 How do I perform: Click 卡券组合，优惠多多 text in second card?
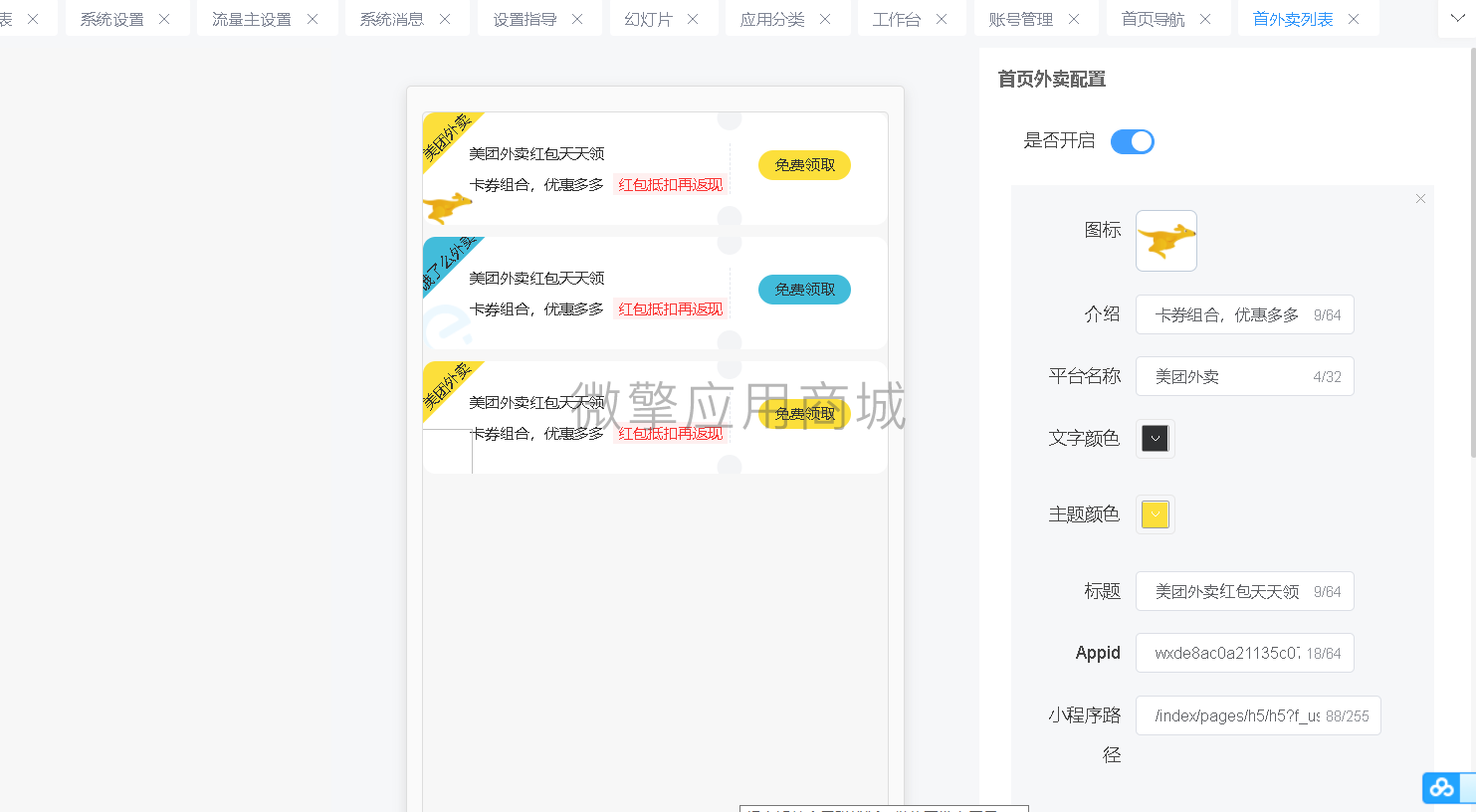pos(536,308)
